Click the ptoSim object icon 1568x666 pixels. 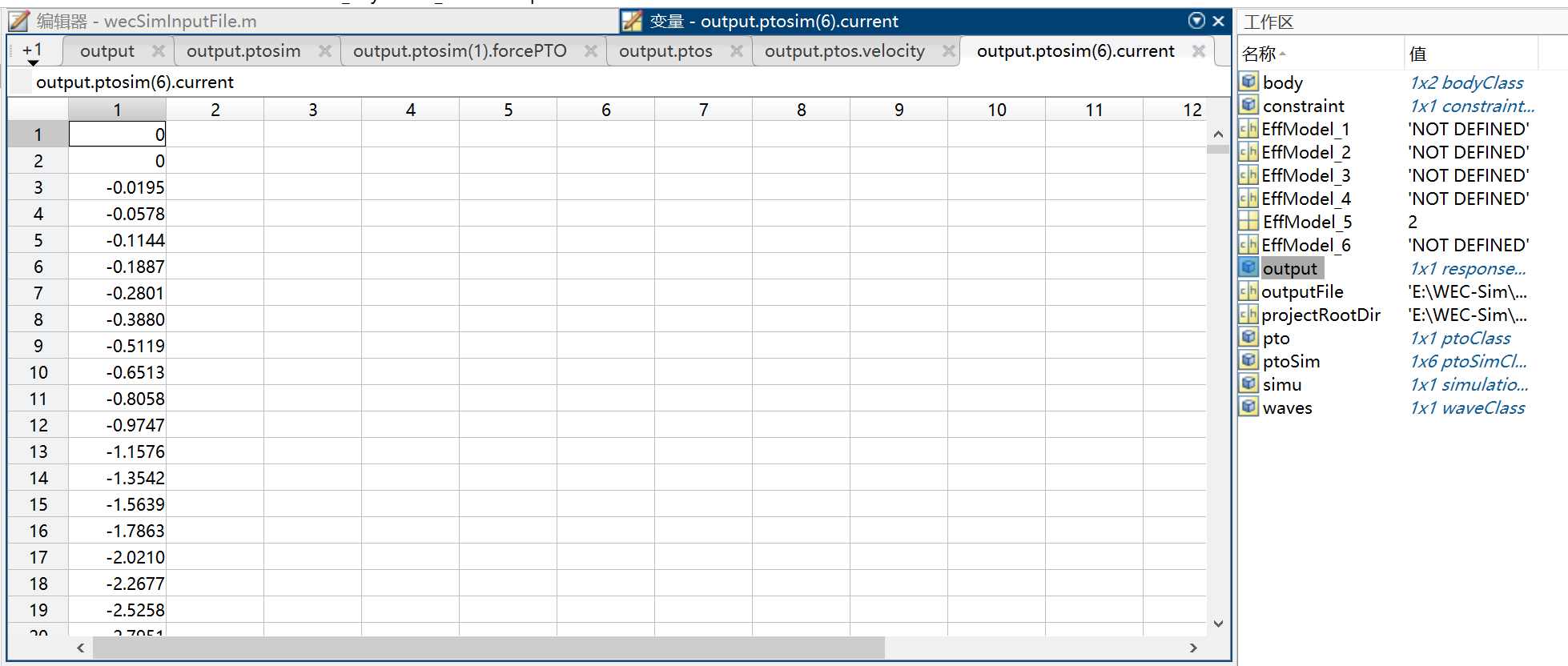[x=1248, y=360]
